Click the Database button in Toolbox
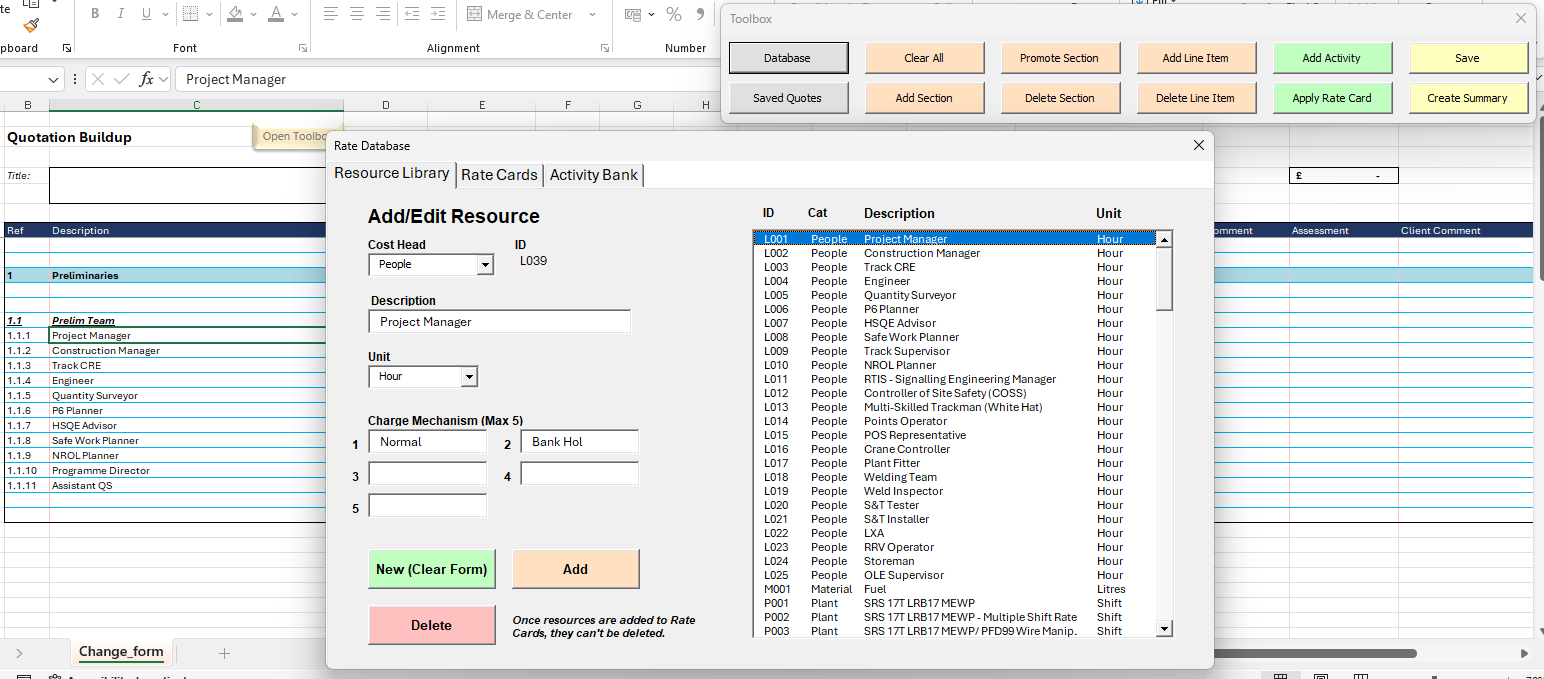 point(788,58)
